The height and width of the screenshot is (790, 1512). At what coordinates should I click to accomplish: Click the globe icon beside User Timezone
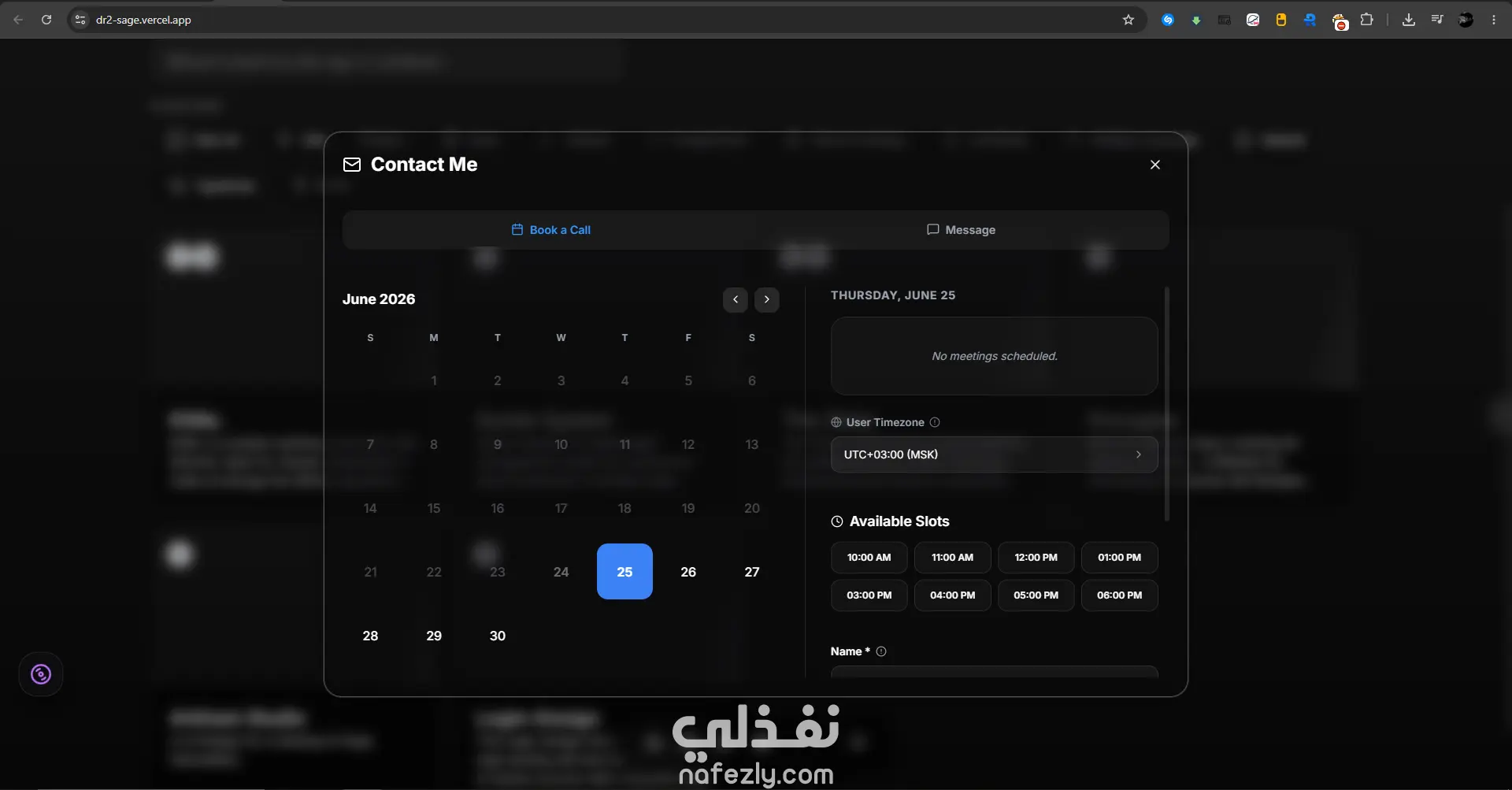click(836, 422)
